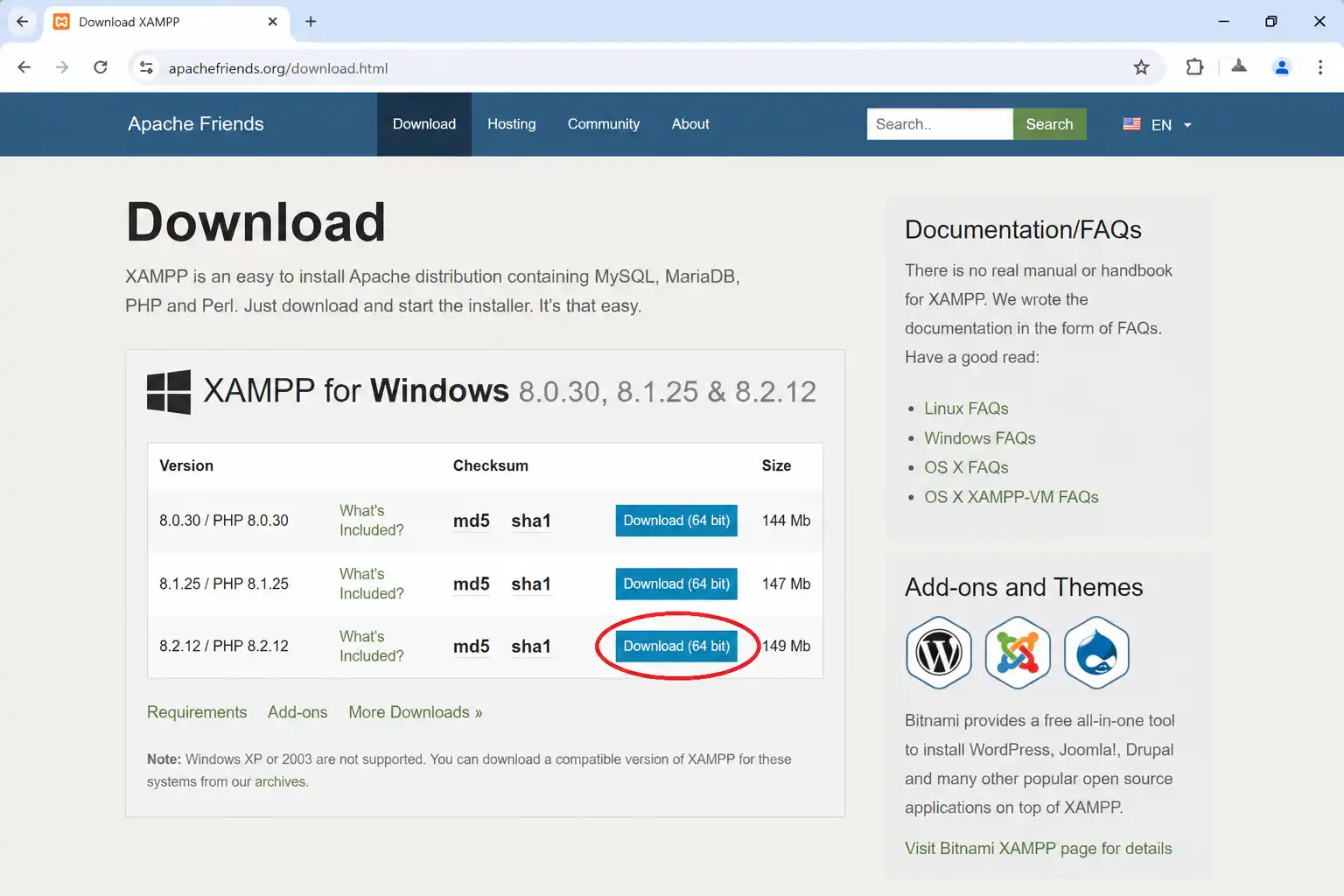Open What's Included for version 8.1.25
This screenshot has width=1344, height=896.
click(x=372, y=584)
